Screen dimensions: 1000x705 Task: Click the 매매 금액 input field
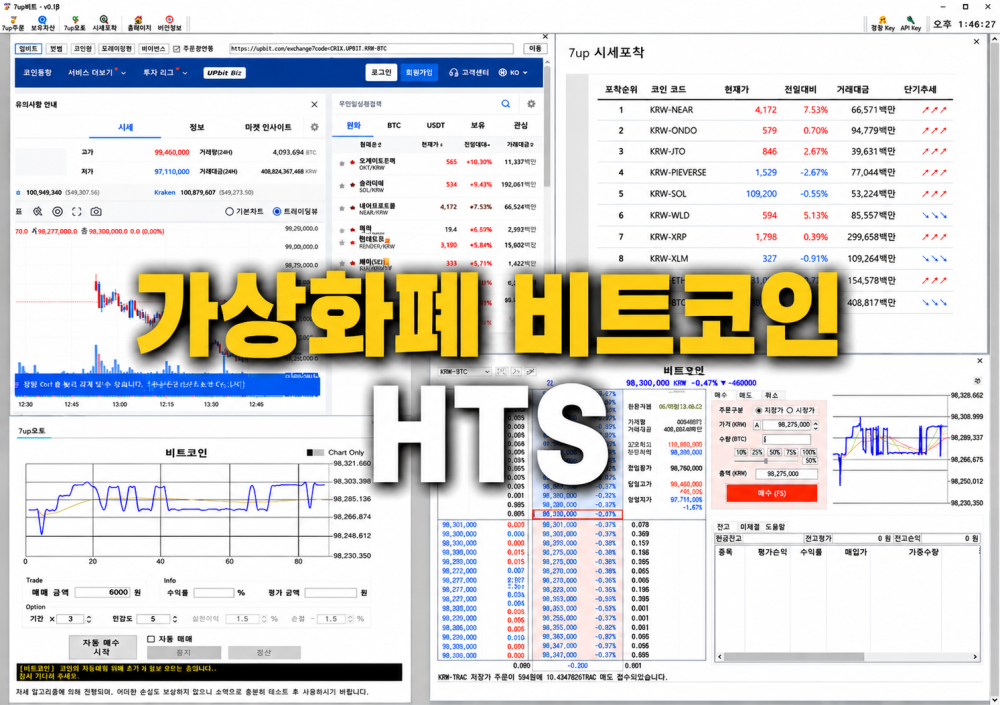point(103,593)
